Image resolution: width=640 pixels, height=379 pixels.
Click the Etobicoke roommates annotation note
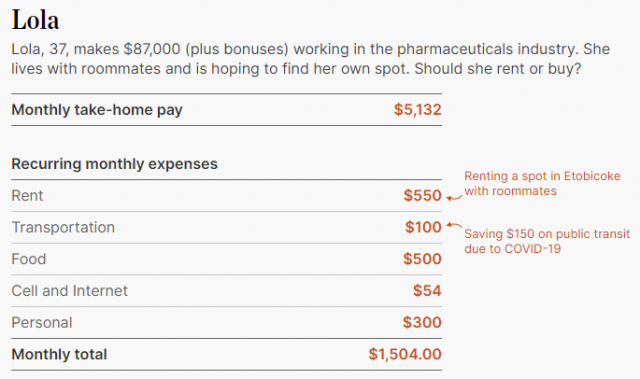pos(542,184)
